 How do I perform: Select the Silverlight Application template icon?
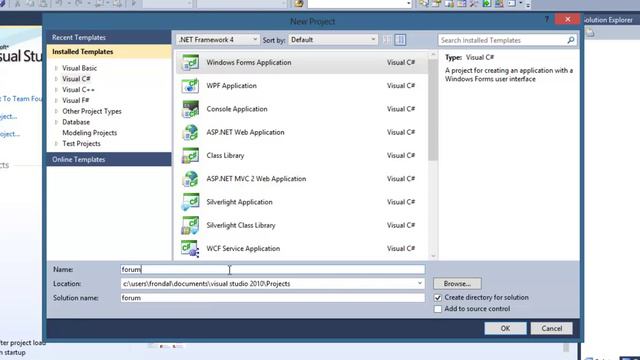[190, 202]
